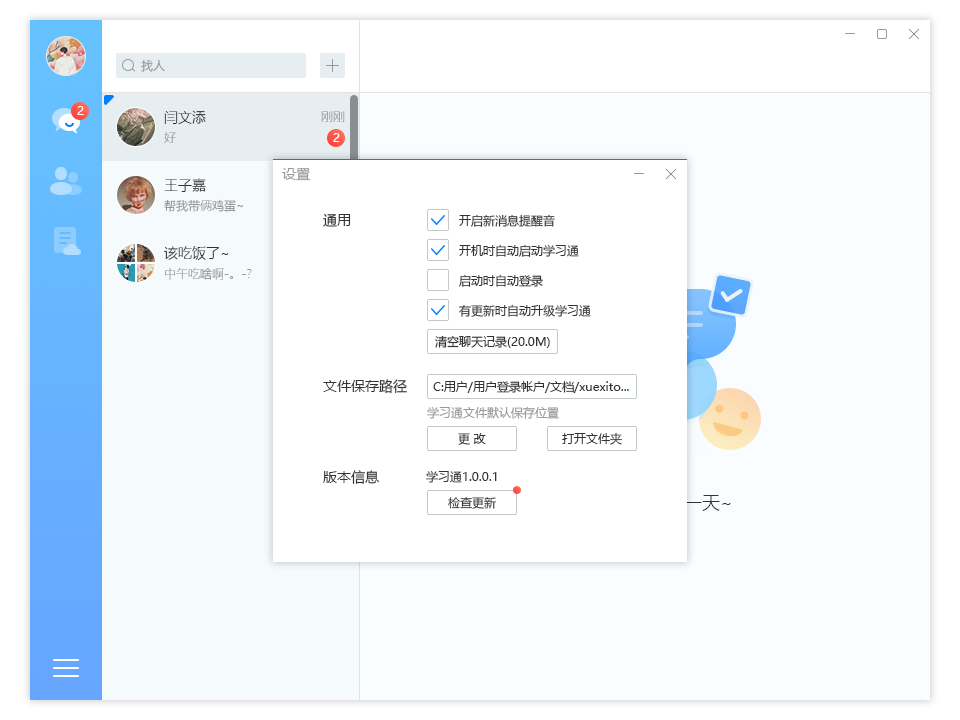The height and width of the screenshot is (720, 960).
Task: Open the cloud notes icon in sidebar
Action: tap(66, 241)
